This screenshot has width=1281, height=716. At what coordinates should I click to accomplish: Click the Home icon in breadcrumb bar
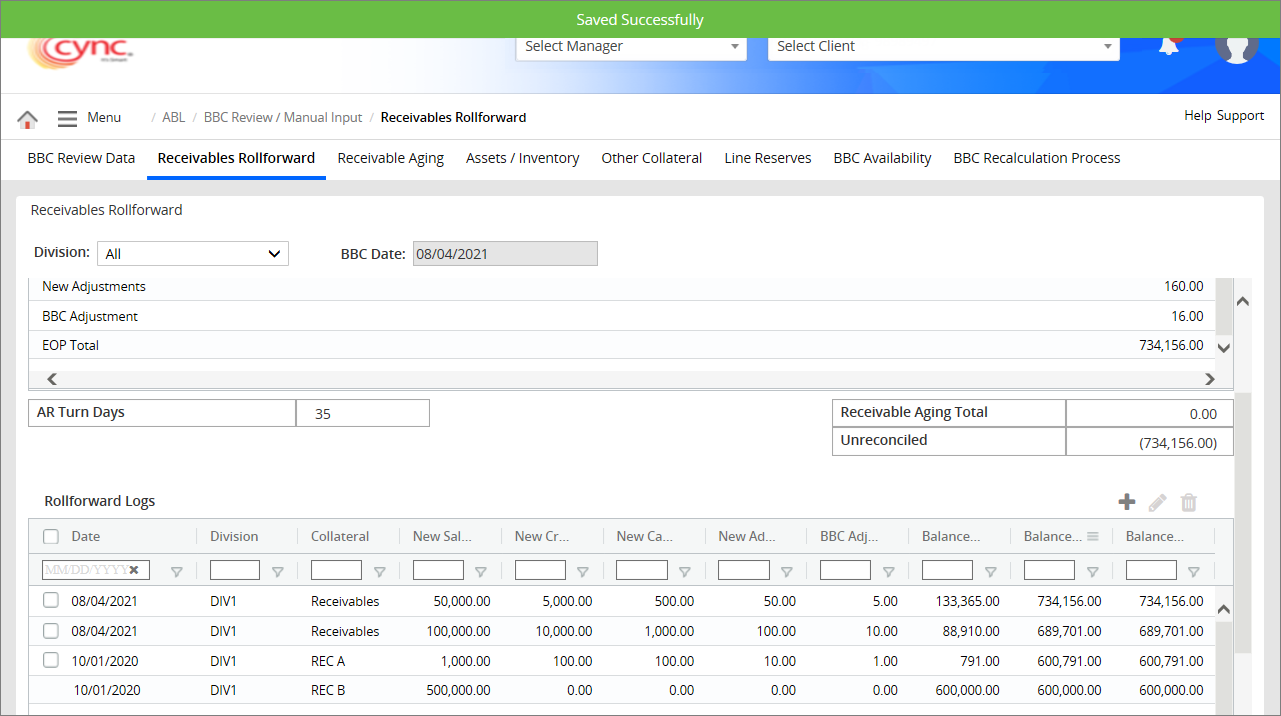tap(28, 119)
